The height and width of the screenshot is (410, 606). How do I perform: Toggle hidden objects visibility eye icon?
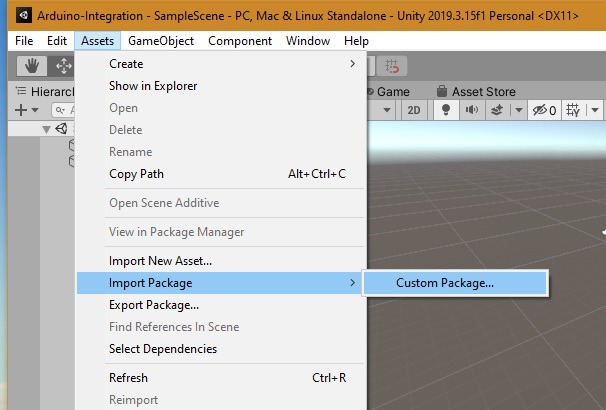point(544,110)
